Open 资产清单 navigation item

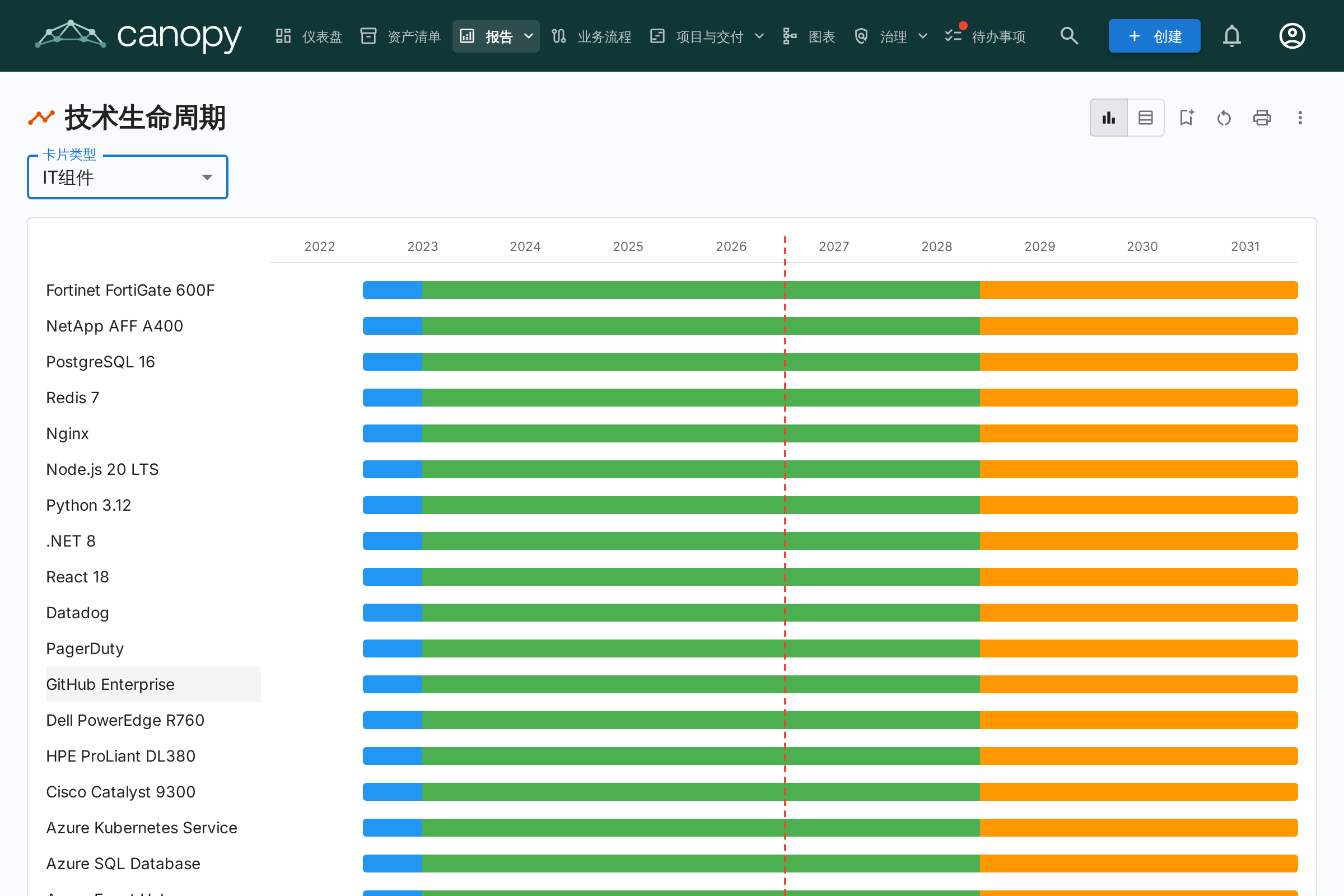[x=400, y=36]
